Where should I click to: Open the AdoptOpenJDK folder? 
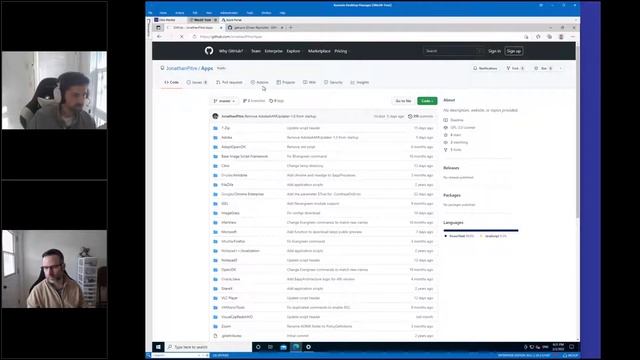(233, 147)
